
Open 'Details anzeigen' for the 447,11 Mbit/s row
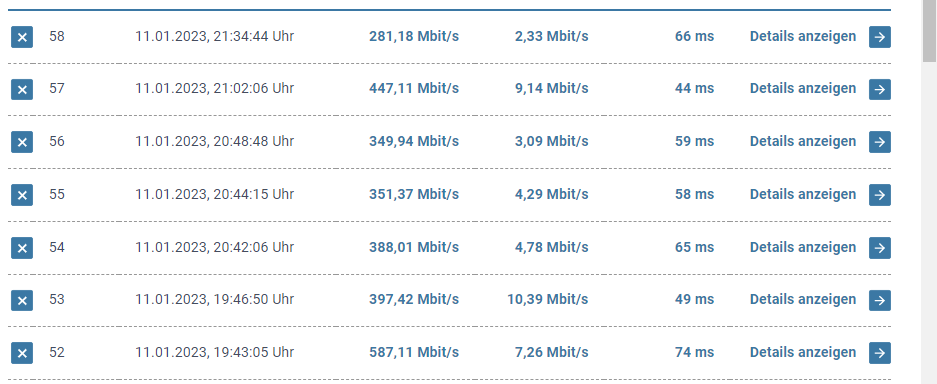803,88
